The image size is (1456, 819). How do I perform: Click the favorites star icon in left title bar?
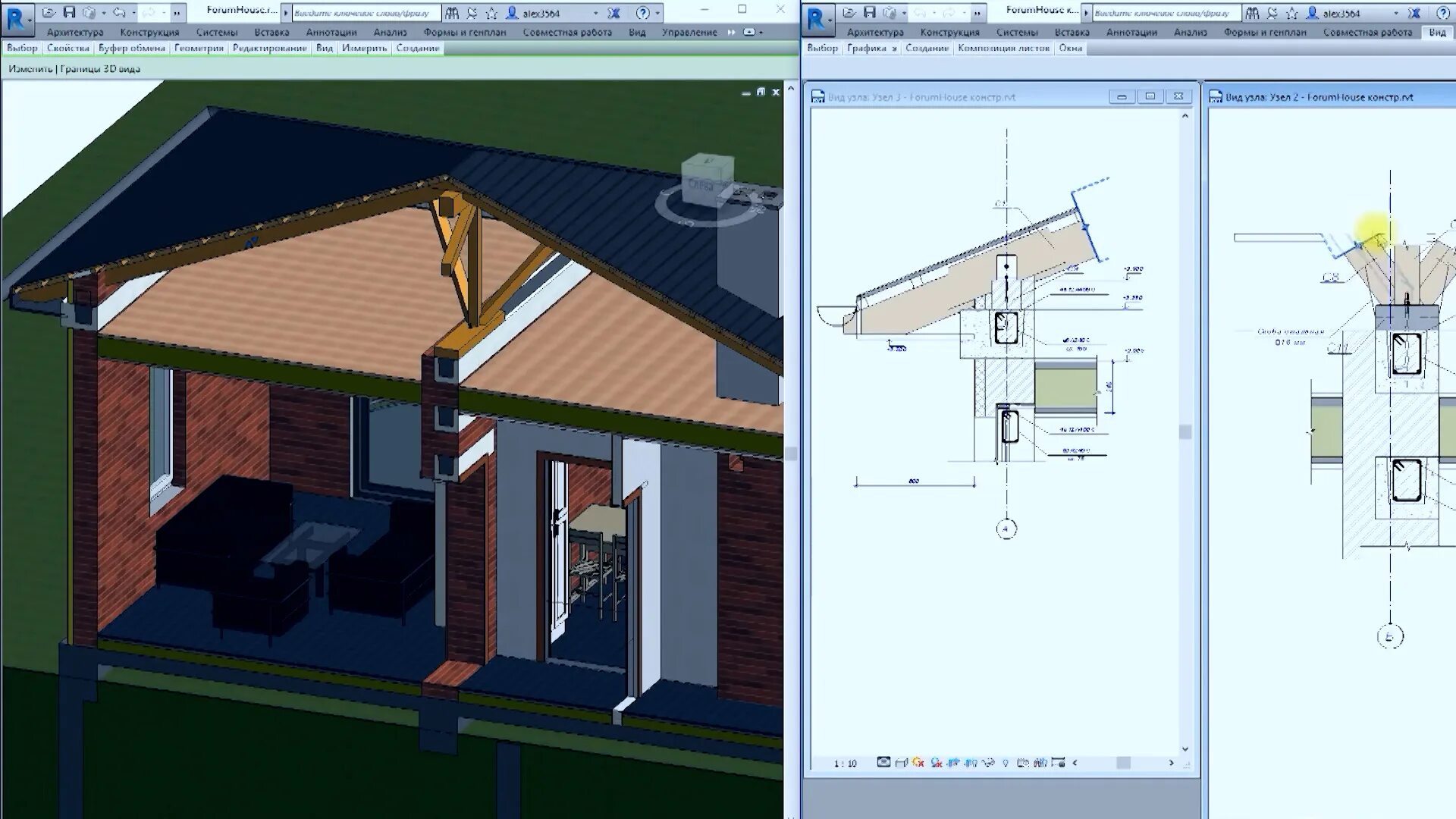[491, 13]
